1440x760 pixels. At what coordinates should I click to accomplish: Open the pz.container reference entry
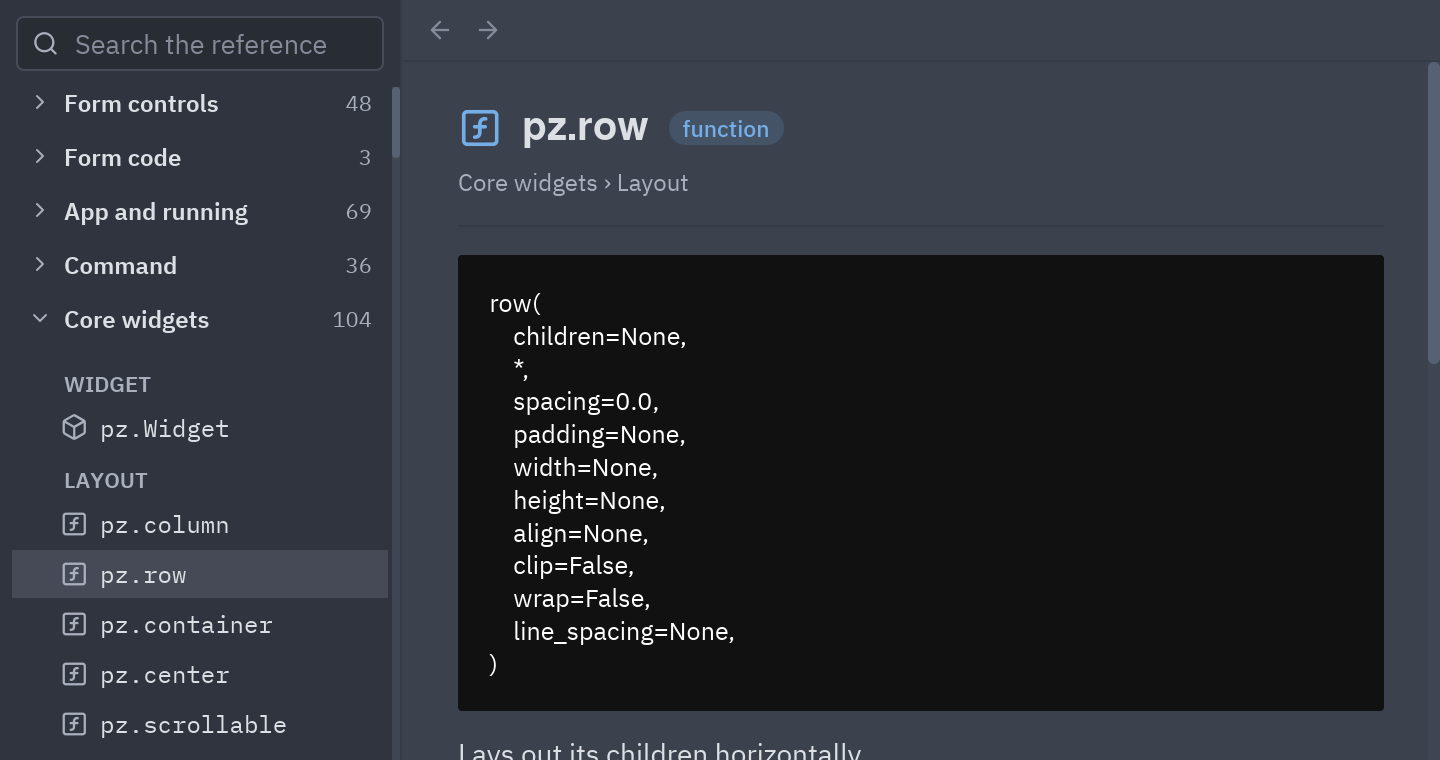point(200,624)
